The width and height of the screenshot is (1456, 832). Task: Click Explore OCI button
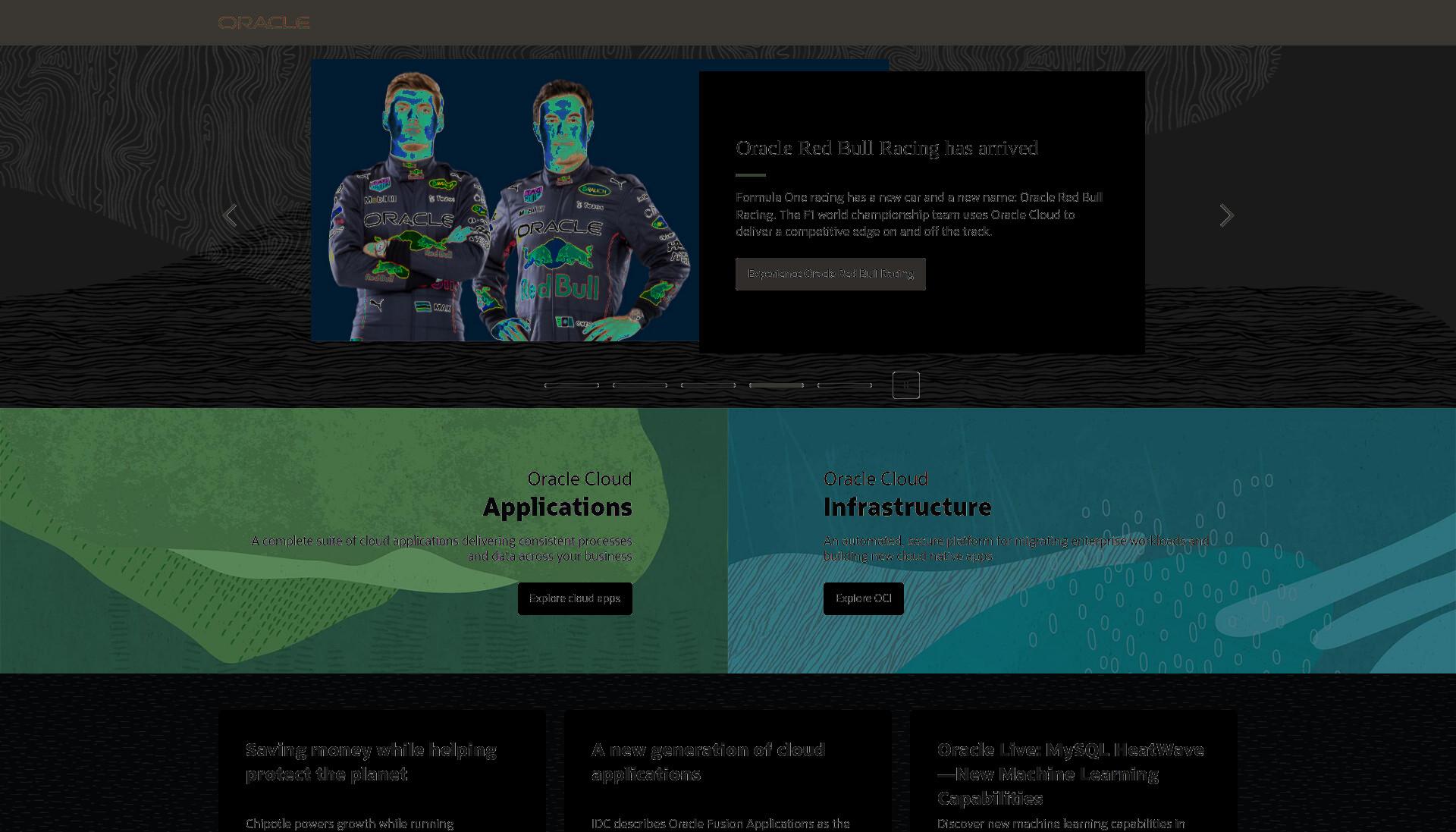click(x=863, y=598)
